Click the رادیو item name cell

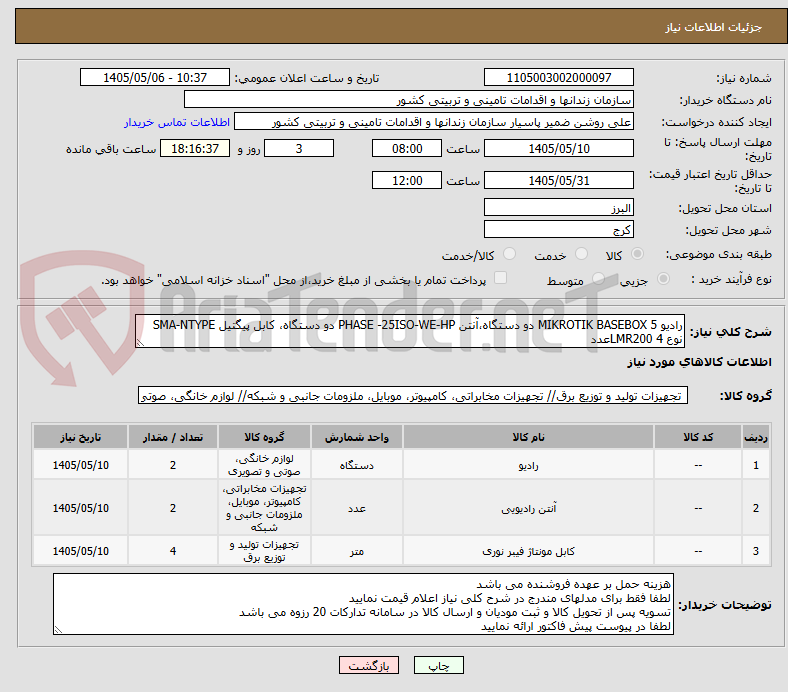(528, 465)
